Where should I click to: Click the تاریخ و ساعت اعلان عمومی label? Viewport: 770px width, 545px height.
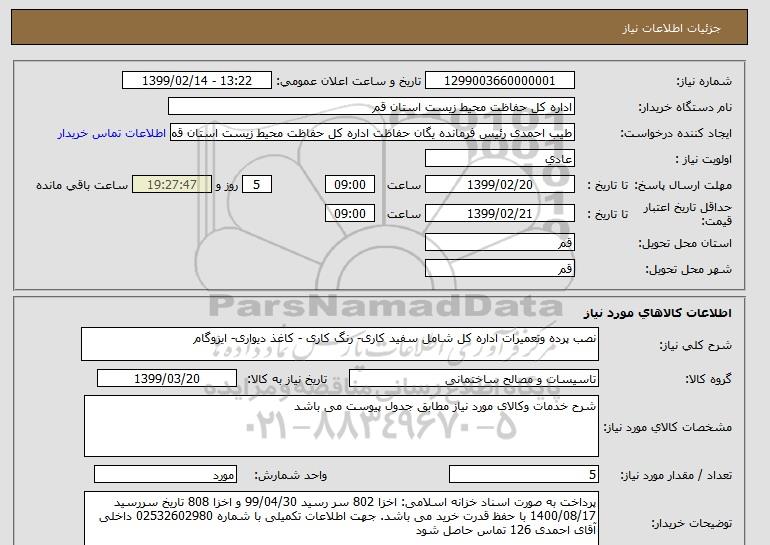[x=349, y=81]
